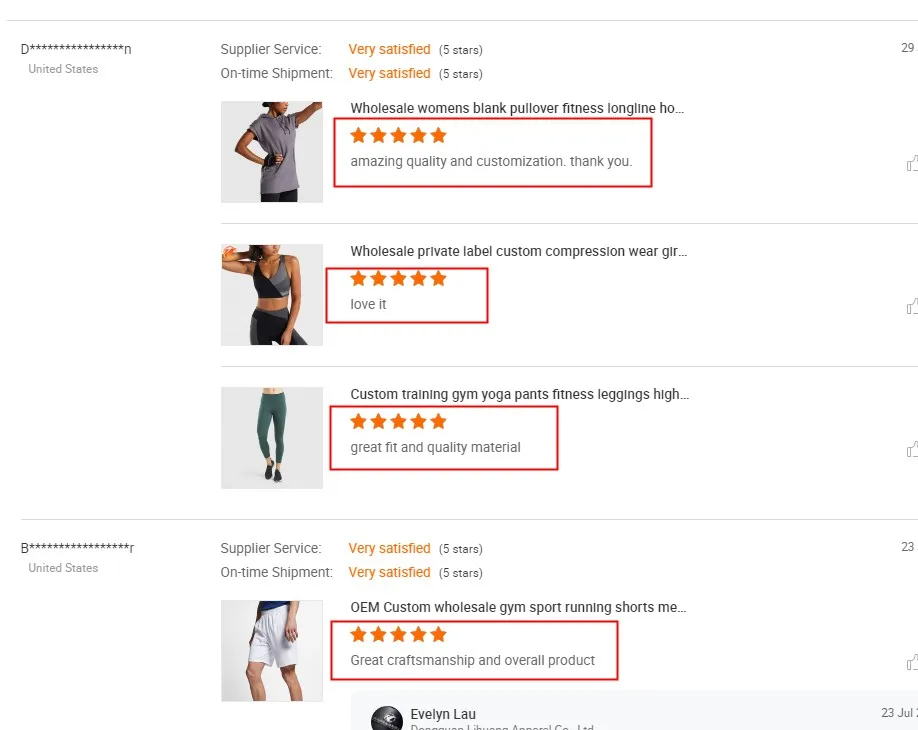Click the like icon beside the hoodie review
This screenshot has width=918, height=730.
pyautogui.click(x=912, y=163)
